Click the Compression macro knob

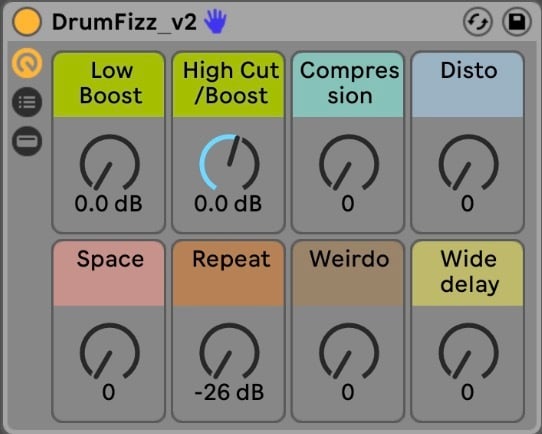[349, 163]
